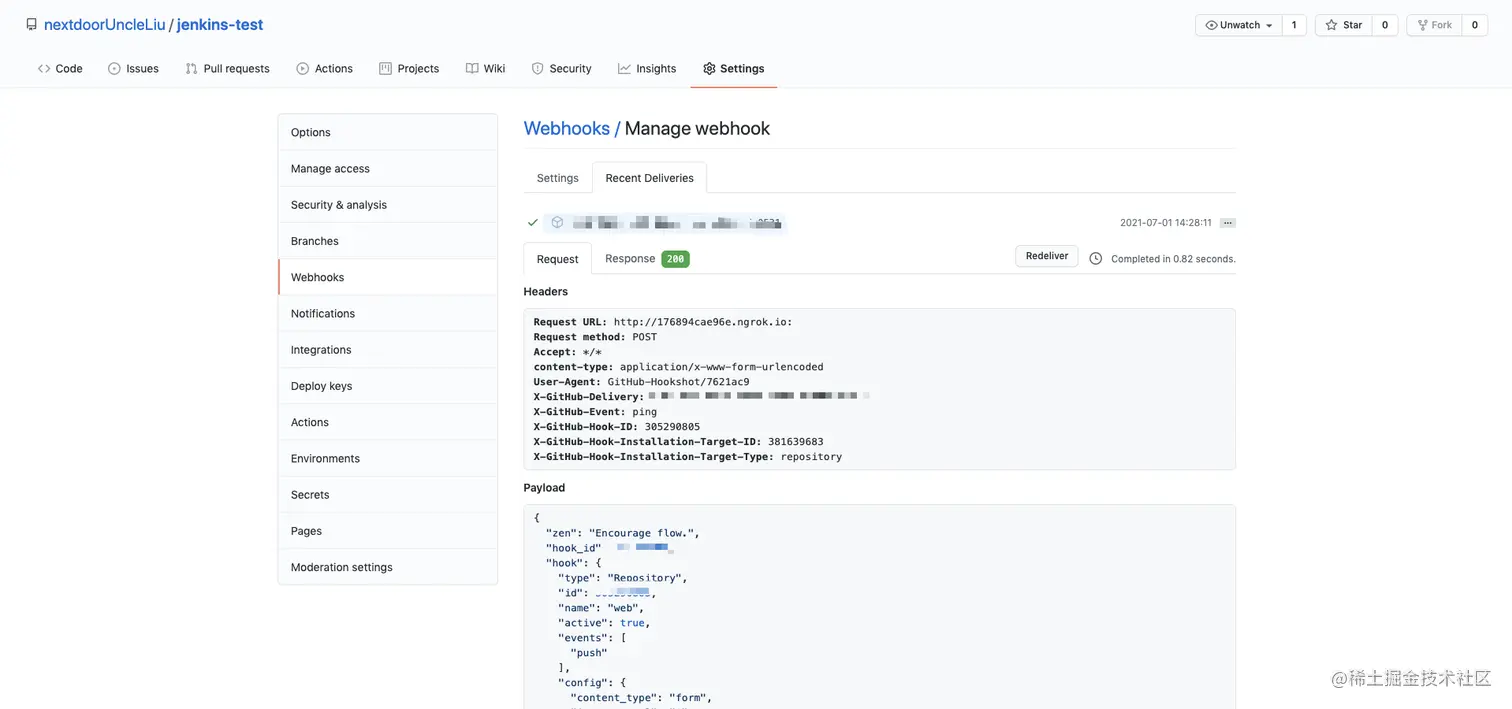Switch to the Request tab
1512x709 pixels.
(x=557, y=259)
